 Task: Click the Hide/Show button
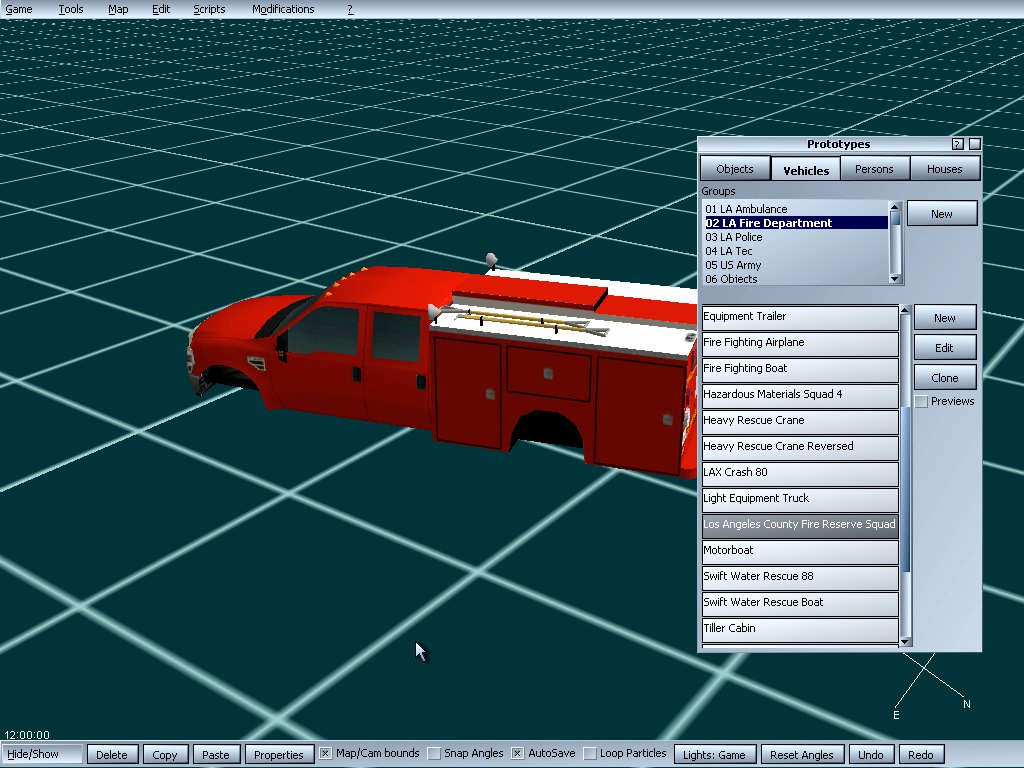tap(42, 754)
